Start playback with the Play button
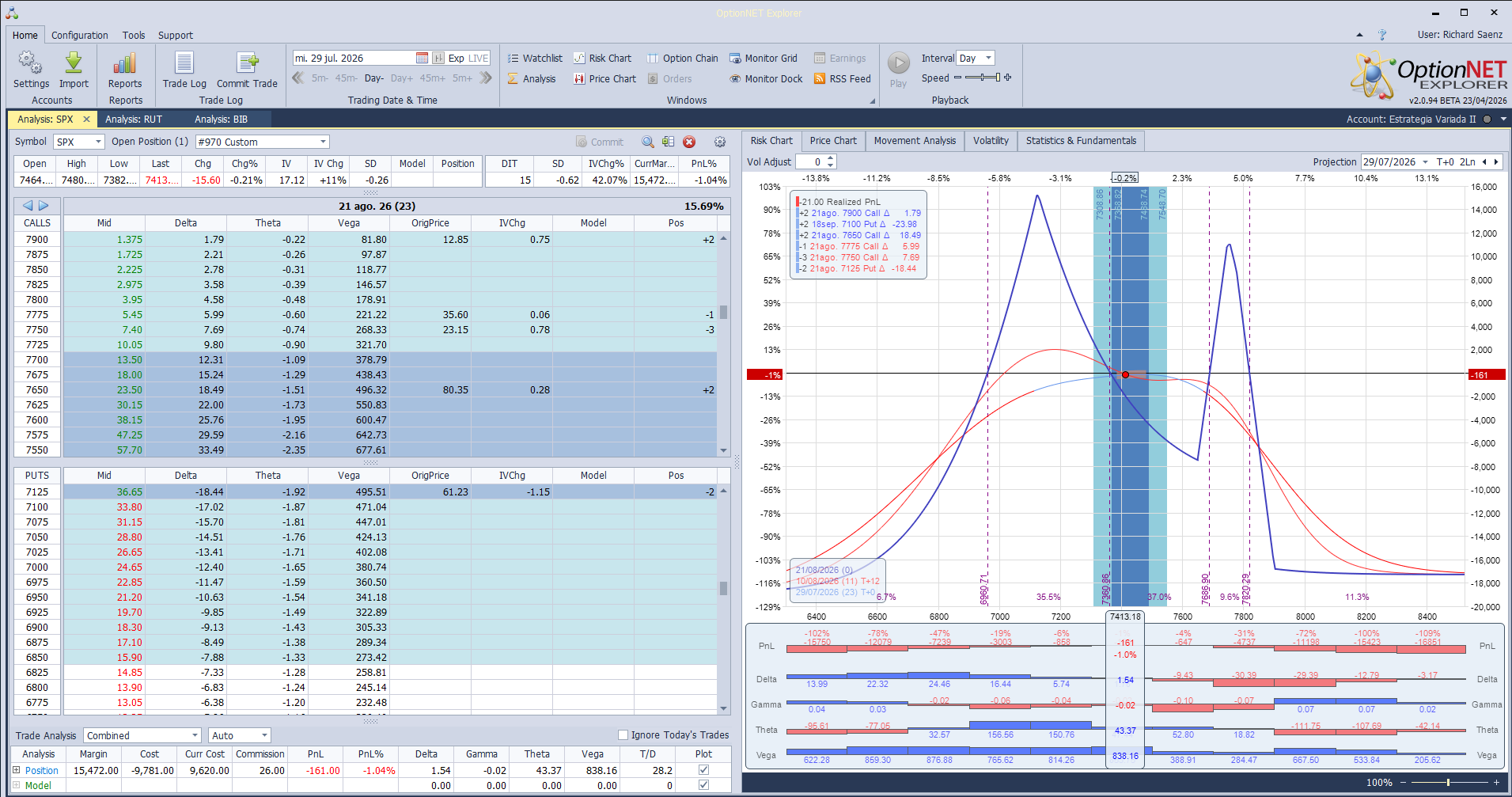Image resolution: width=1512 pixels, height=797 pixels. tap(898, 69)
